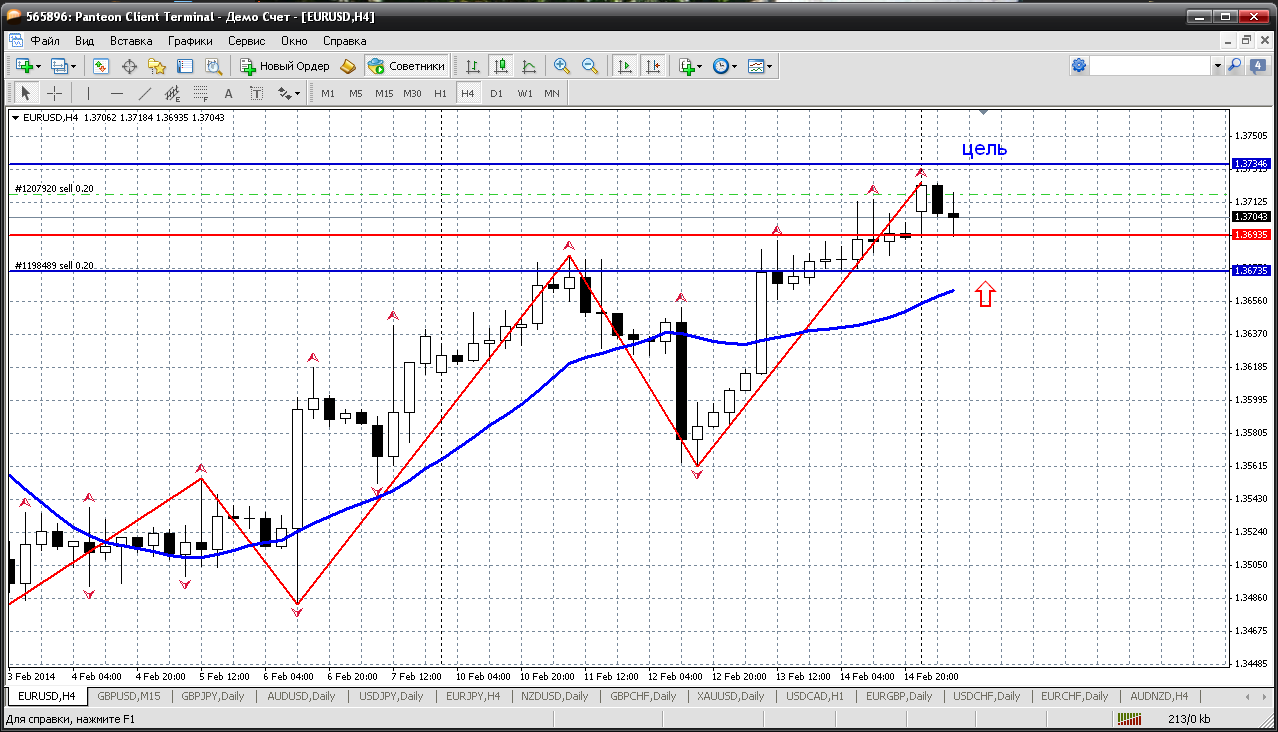Image resolution: width=1278 pixels, height=732 pixels.
Task: Zoom out of the chart
Action: [x=590, y=66]
